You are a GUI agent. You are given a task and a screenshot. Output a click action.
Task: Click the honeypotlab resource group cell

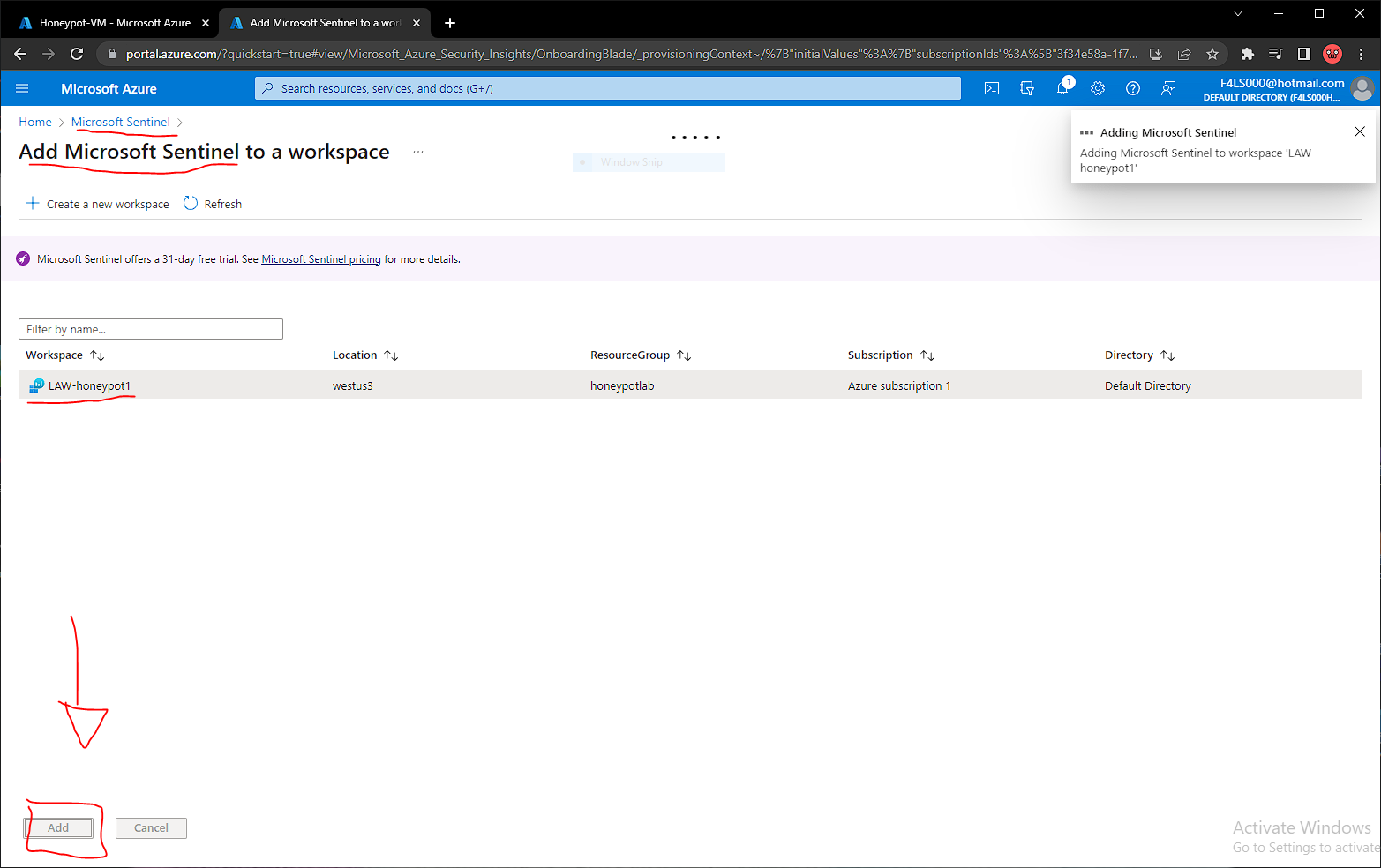coord(622,385)
